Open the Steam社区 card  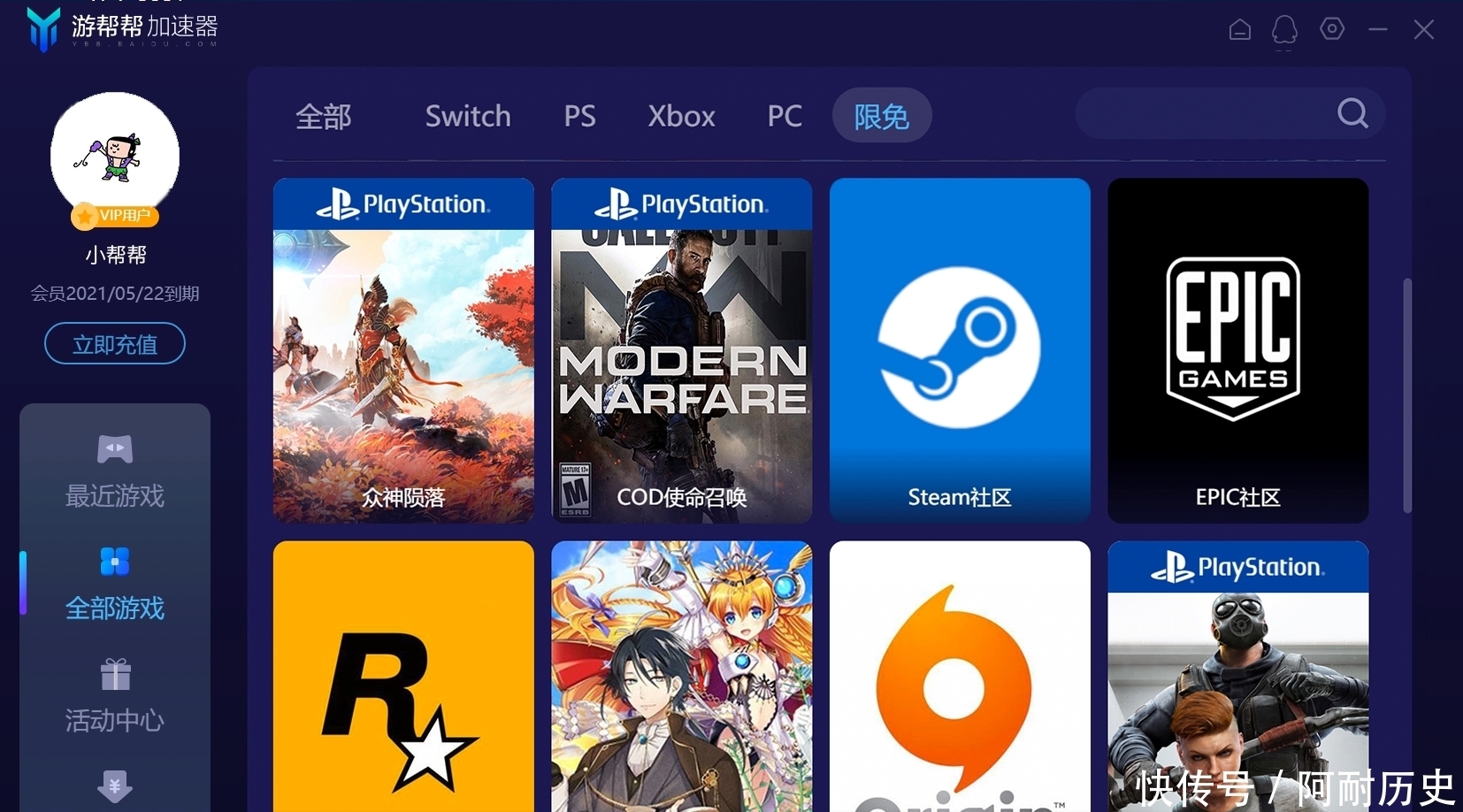[x=960, y=350]
